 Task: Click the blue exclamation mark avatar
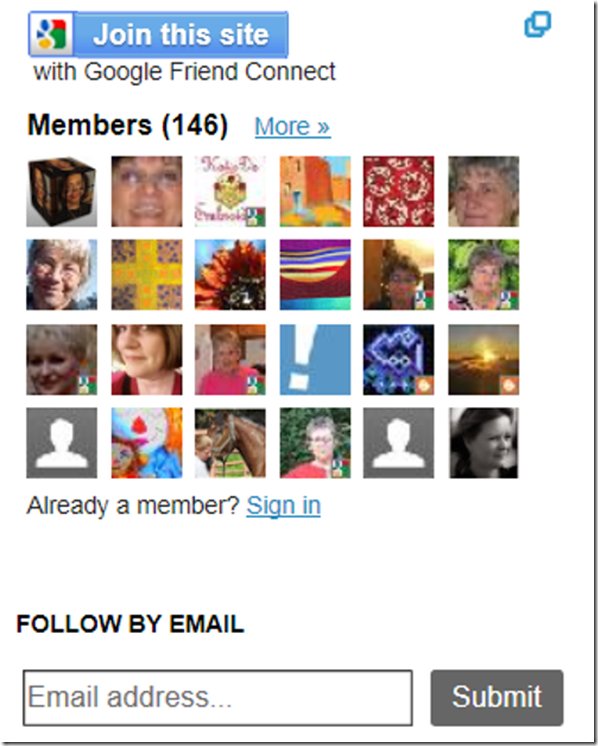point(315,360)
